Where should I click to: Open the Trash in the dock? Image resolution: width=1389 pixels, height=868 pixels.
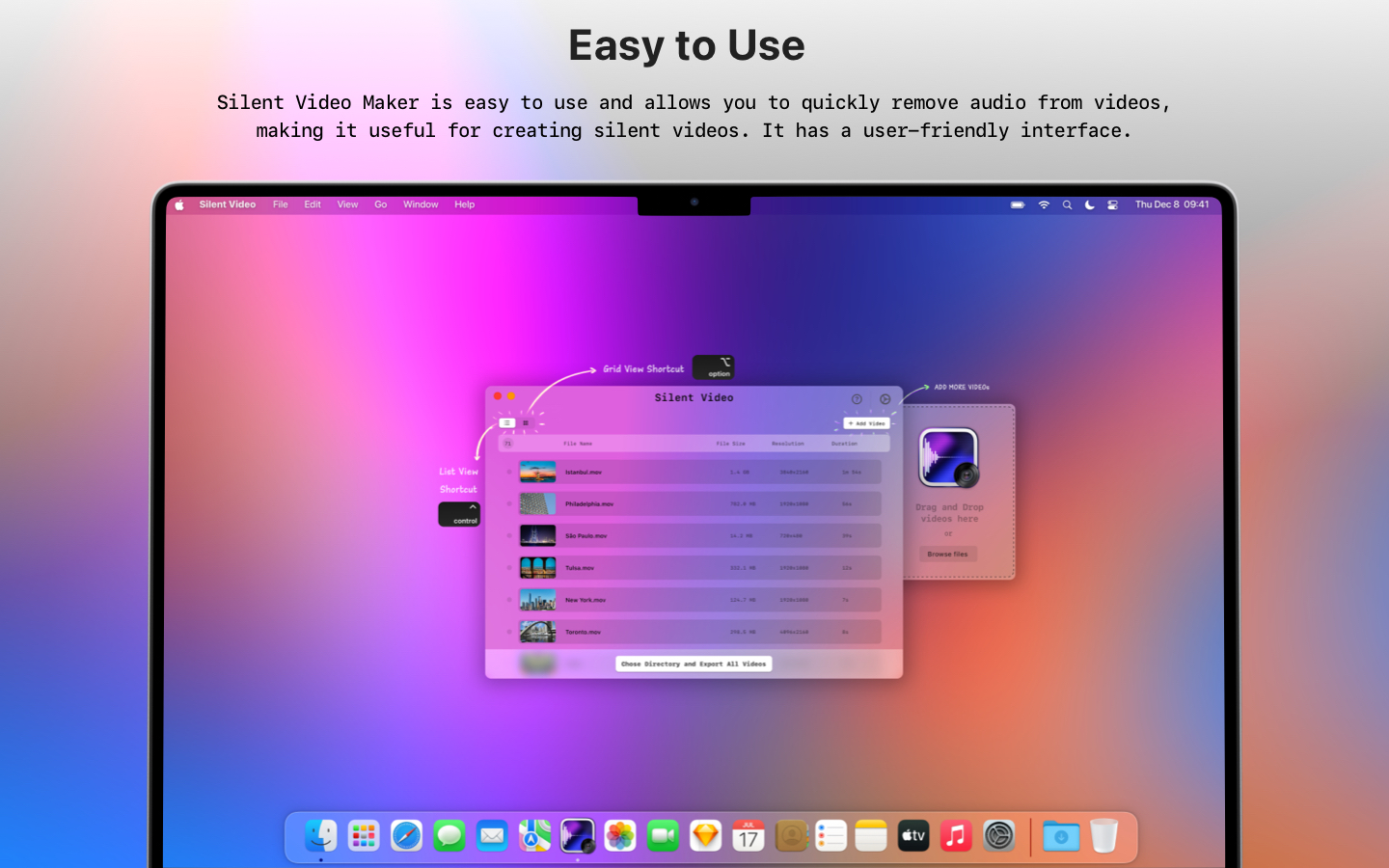1104,835
